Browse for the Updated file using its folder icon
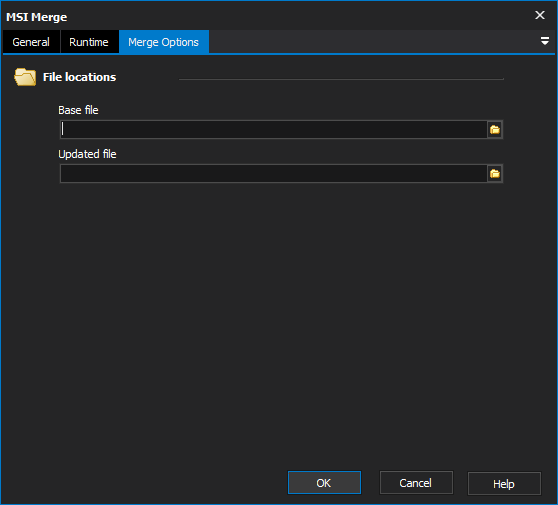 (x=495, y=174)
